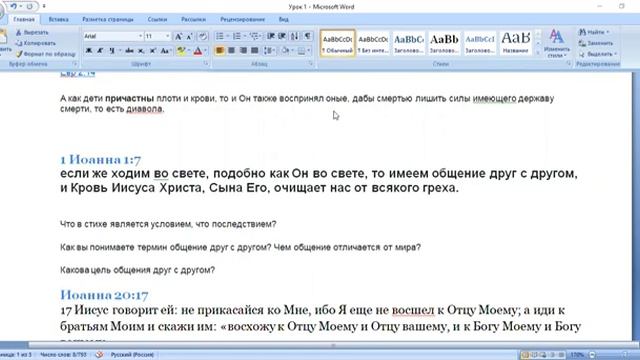Image resolution: width=640 pixels, height=360 pixels.
Task: Open the Change Case (Aa) menu
Action: pyautogui.click(x=165, y=51)
